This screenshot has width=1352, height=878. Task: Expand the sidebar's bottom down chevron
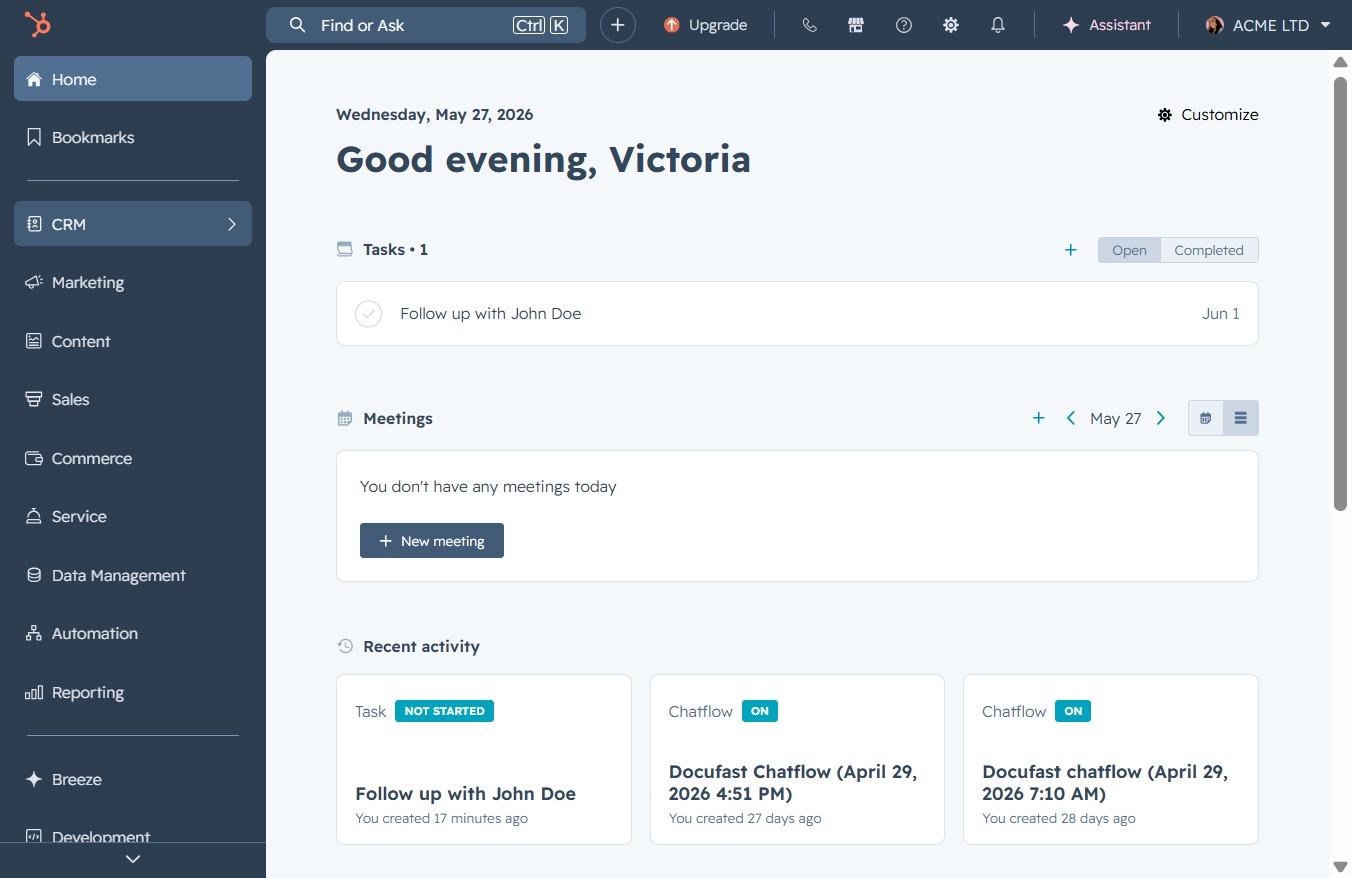point(133,859)
